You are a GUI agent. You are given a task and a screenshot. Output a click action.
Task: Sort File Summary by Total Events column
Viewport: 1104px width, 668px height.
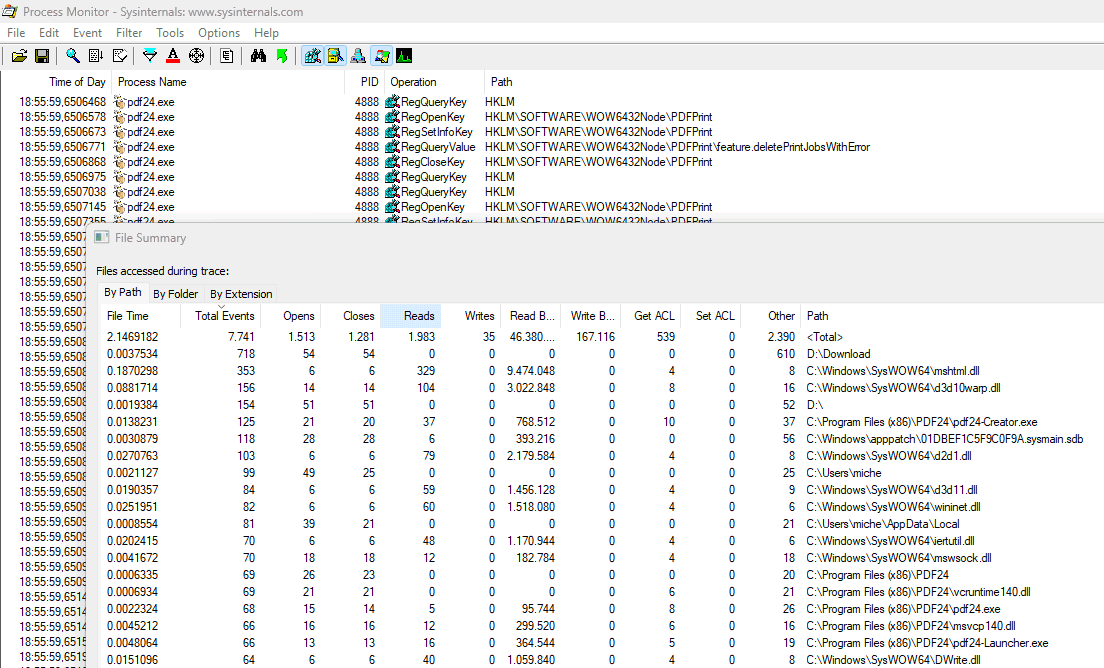[220, 316]
